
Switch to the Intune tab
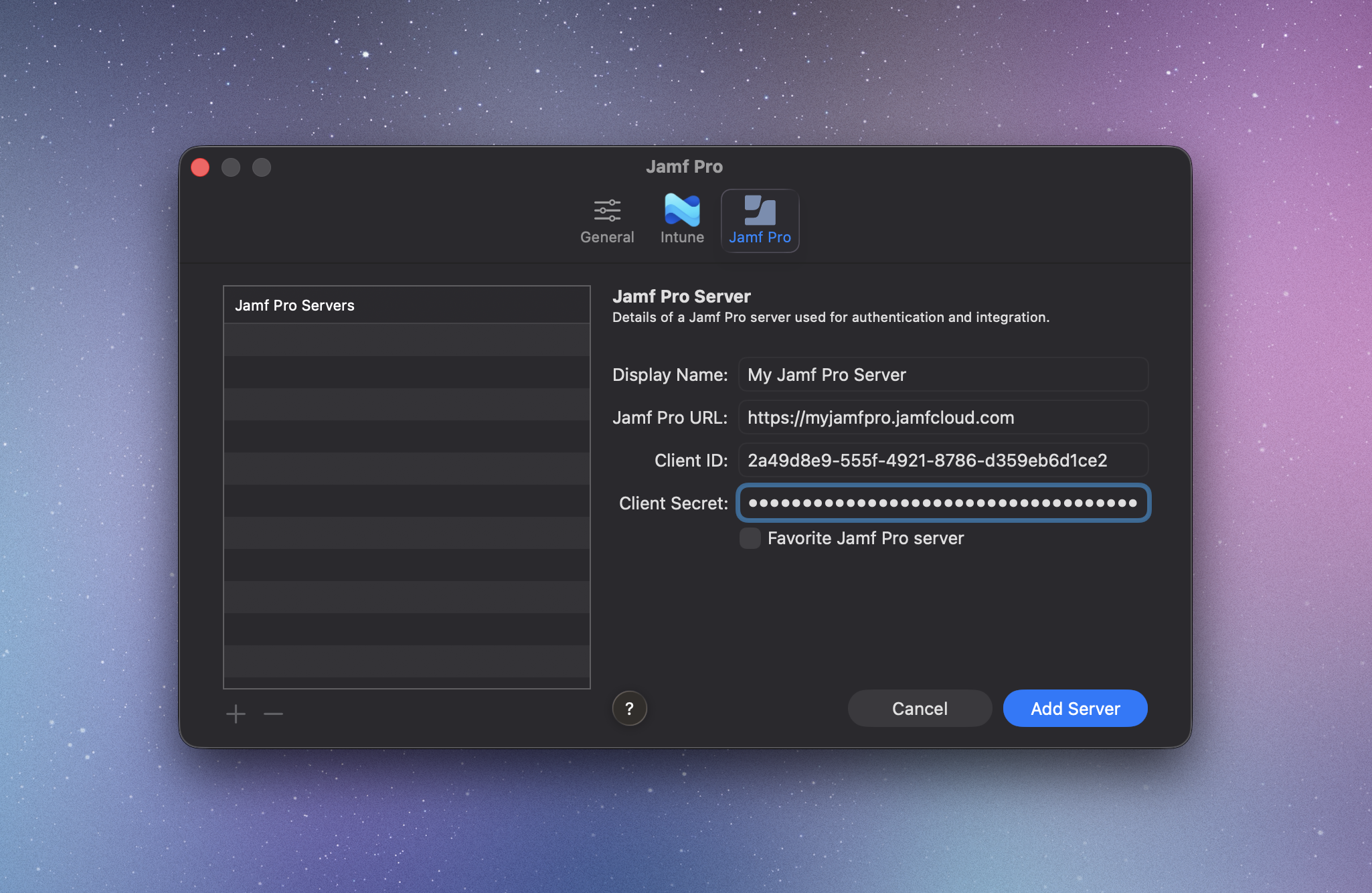pos(682,221)
